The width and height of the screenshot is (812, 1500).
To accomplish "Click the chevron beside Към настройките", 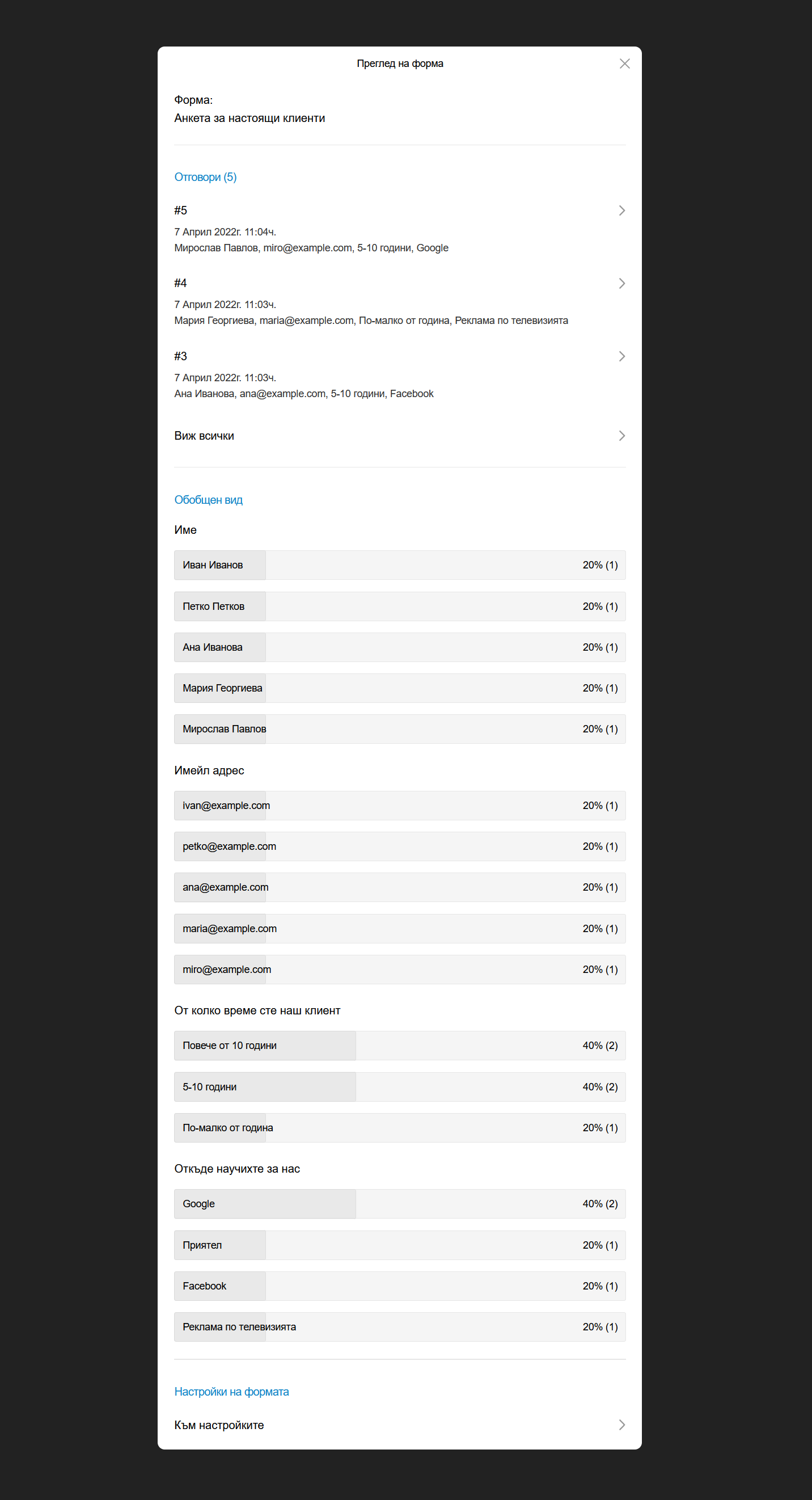I will [x=621, y=1425].
